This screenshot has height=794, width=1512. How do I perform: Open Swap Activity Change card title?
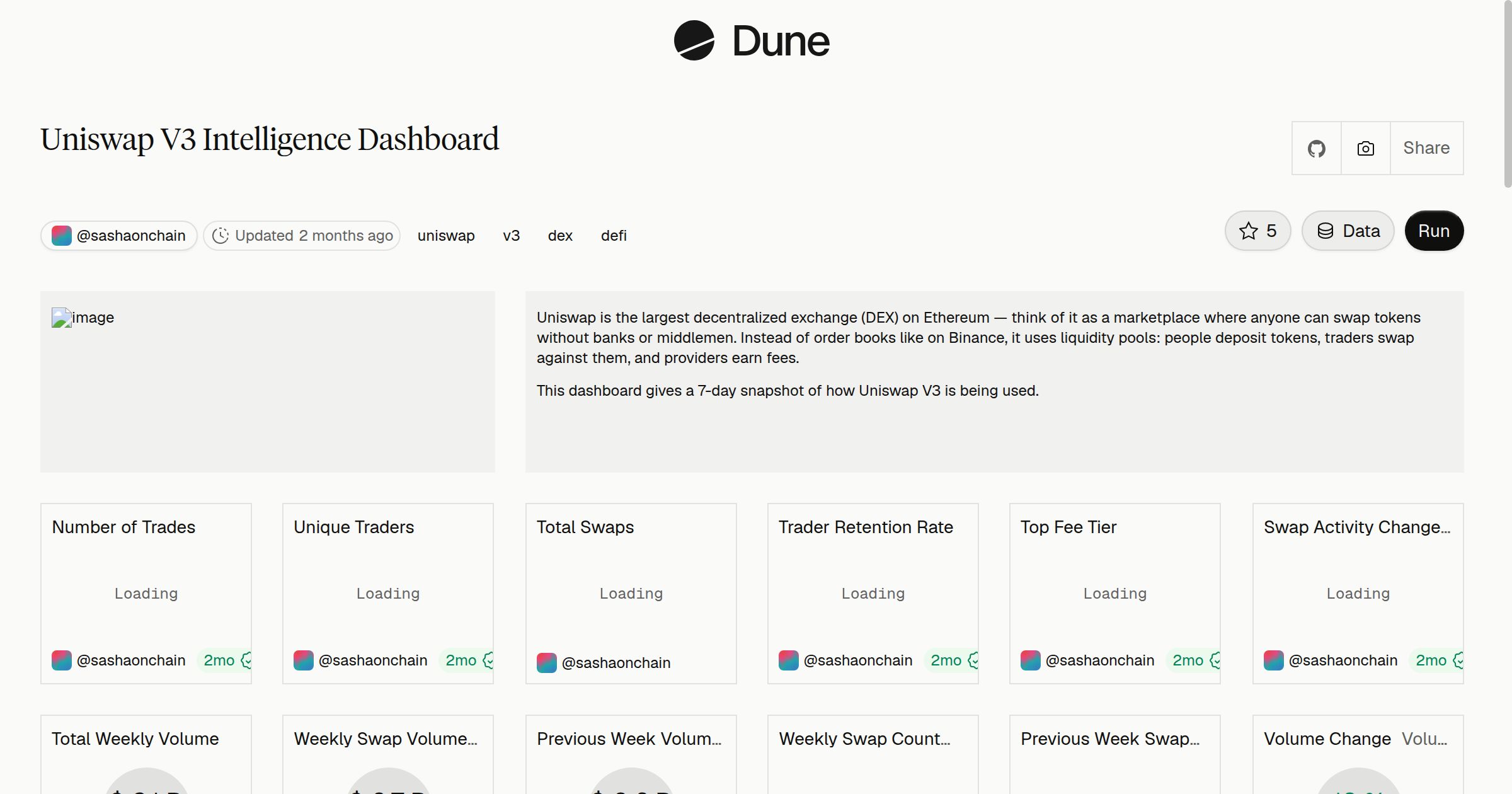1357,527
